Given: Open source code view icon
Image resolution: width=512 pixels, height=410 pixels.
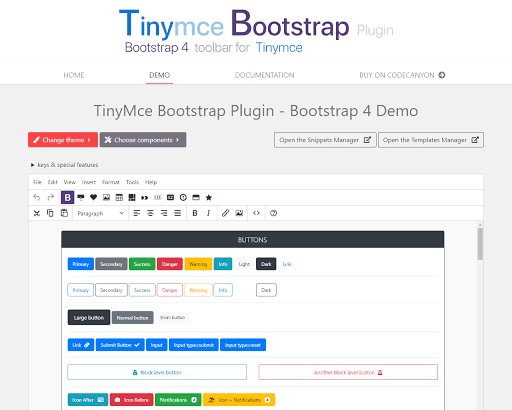Looking at the screenshot, I should pos(256,213).
